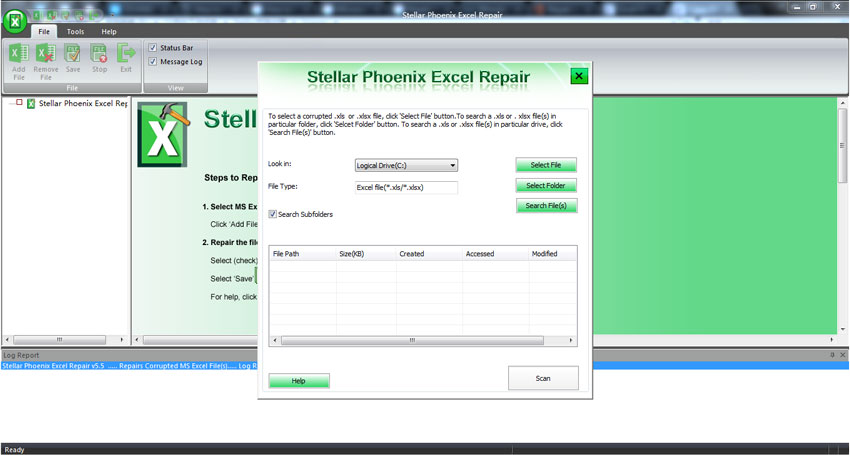Toggle the Status Bar checkbox
This screenshot has width=850, height=455.
pyautogui.click(x=153, y=48)
